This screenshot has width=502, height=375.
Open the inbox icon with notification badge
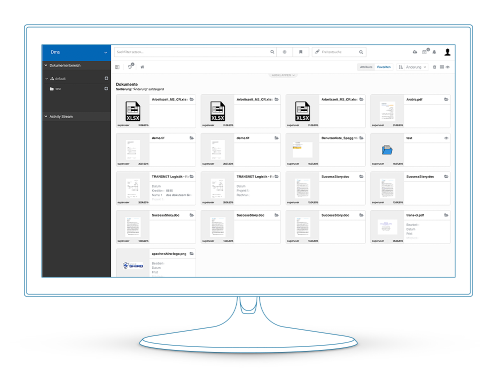[x=425, y=52]
